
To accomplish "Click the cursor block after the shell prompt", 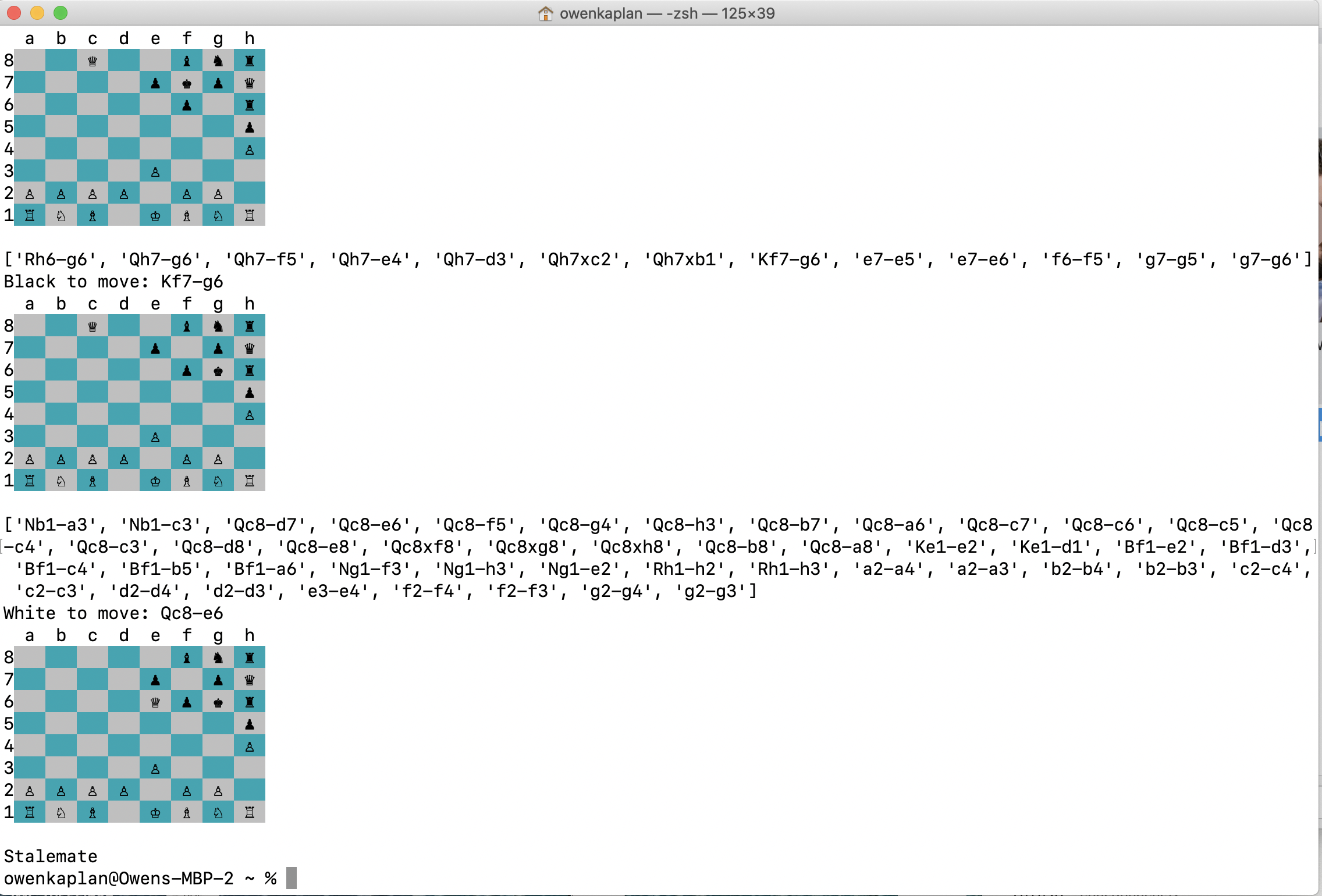I will [x=292, y=878].
